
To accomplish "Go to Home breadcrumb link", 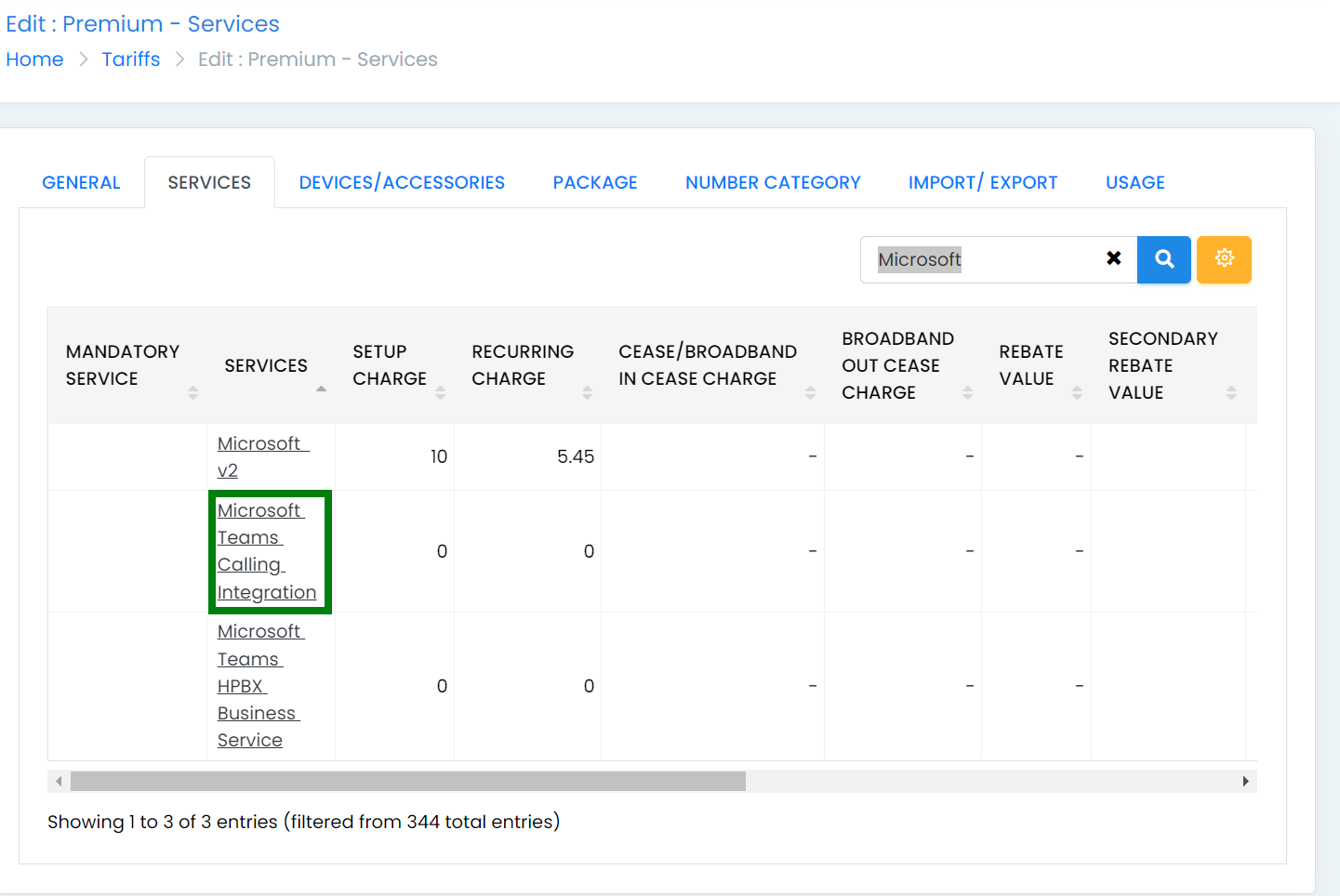I will point(34,59).
